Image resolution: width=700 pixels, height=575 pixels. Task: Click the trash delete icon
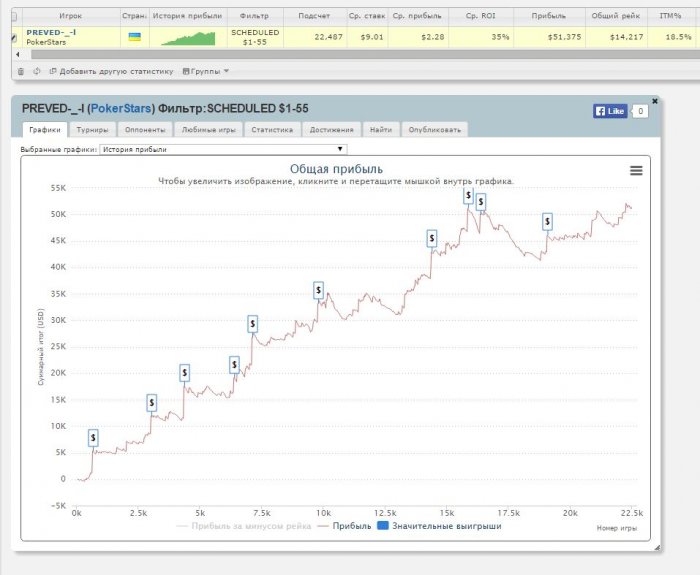click(x=21, y=71)
